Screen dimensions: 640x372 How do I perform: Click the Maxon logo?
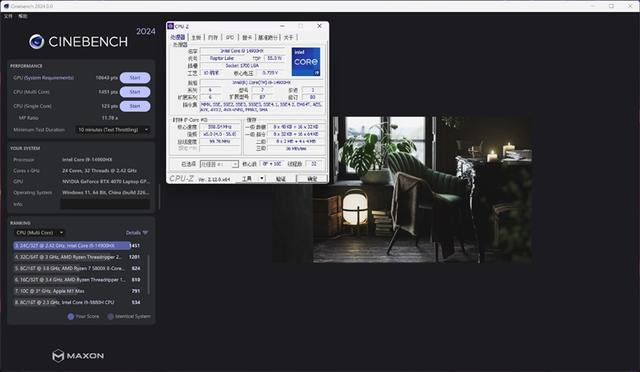[78, 356]
